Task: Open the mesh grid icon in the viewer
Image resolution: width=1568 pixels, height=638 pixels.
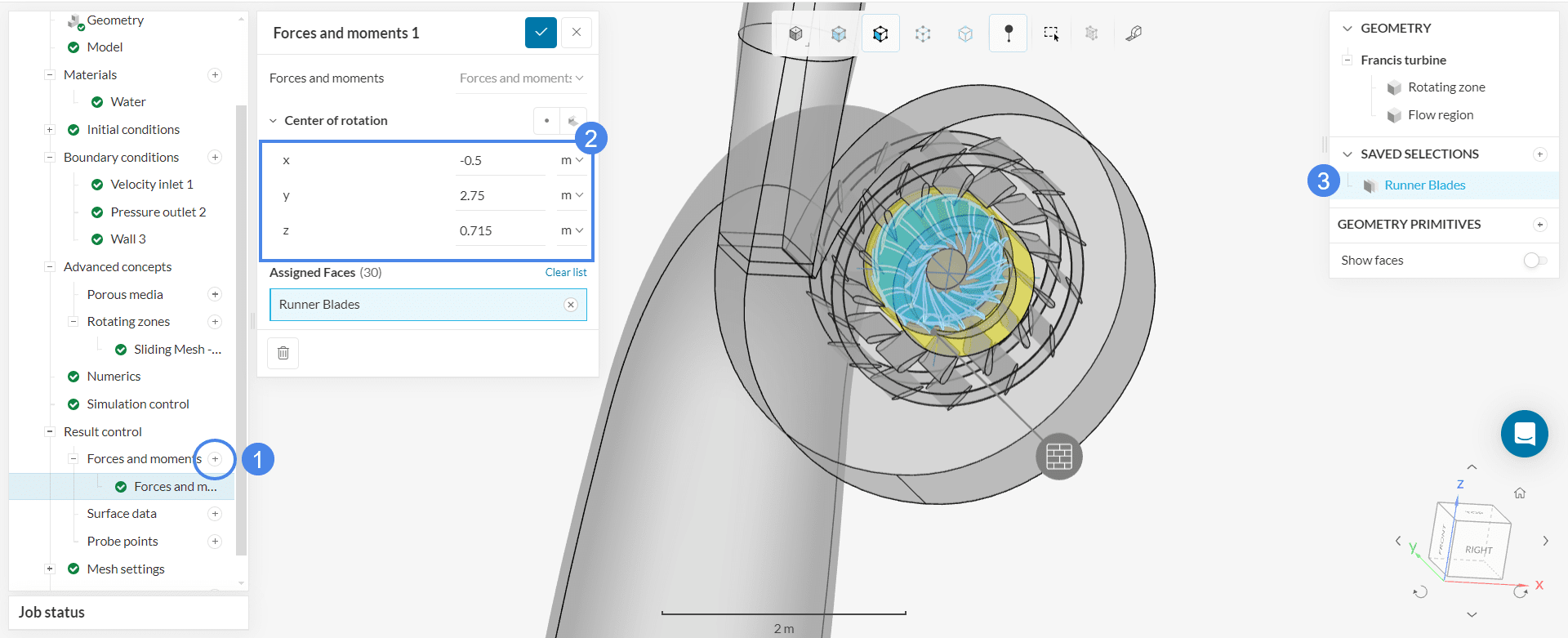Action: click(1058, 456)
